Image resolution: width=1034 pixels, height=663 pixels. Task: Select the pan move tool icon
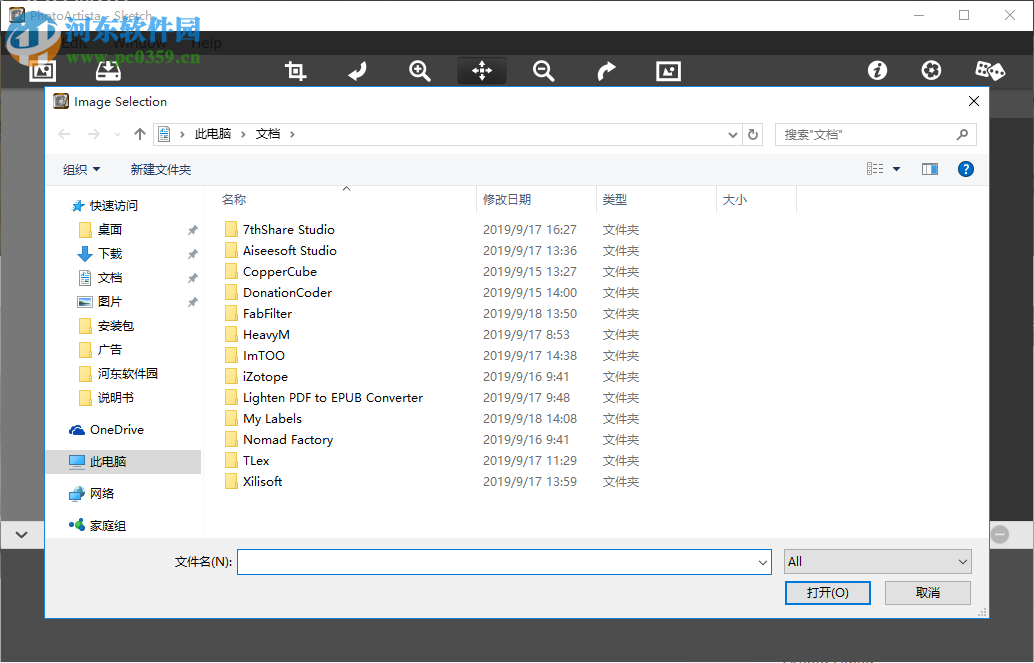click(x=482, y=71)
